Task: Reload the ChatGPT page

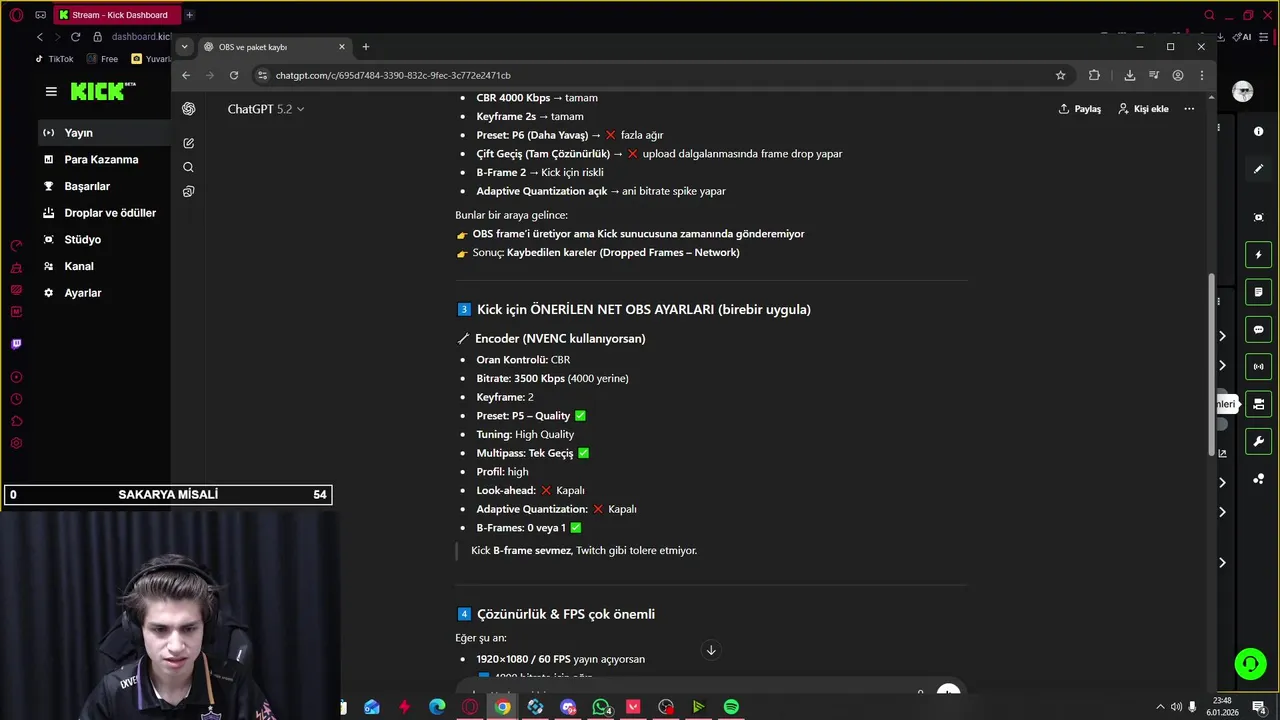Action: click(x=234, y=75)
